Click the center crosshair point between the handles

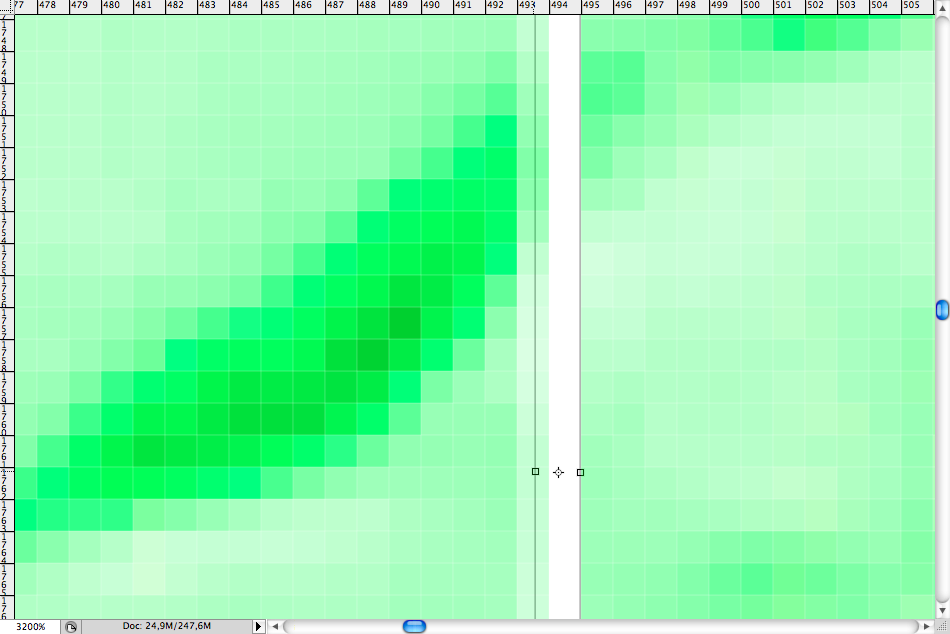558,472
